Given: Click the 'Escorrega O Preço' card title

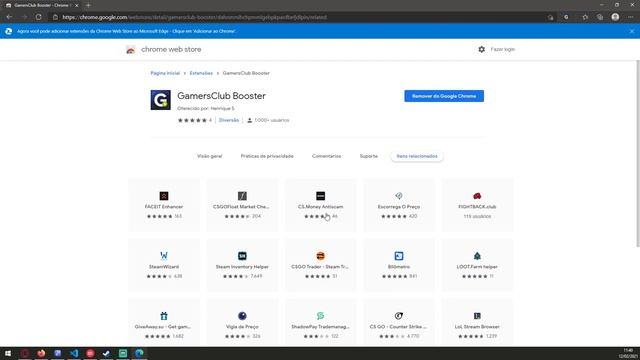Looking at the screenshot, I should [399, 207].
